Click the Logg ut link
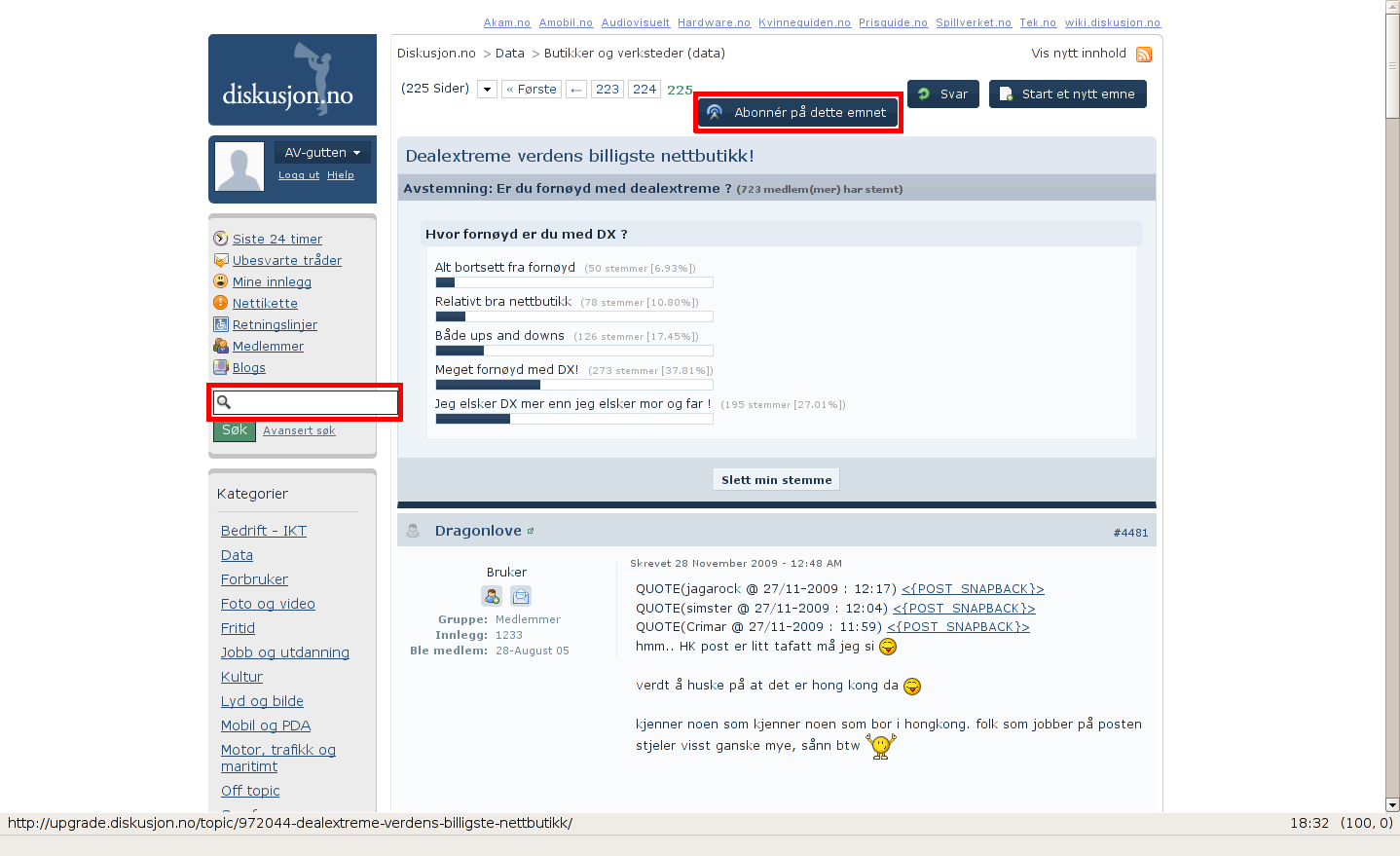The height and width of the screenshot is (856, 1400). click(x=299, y=175)
